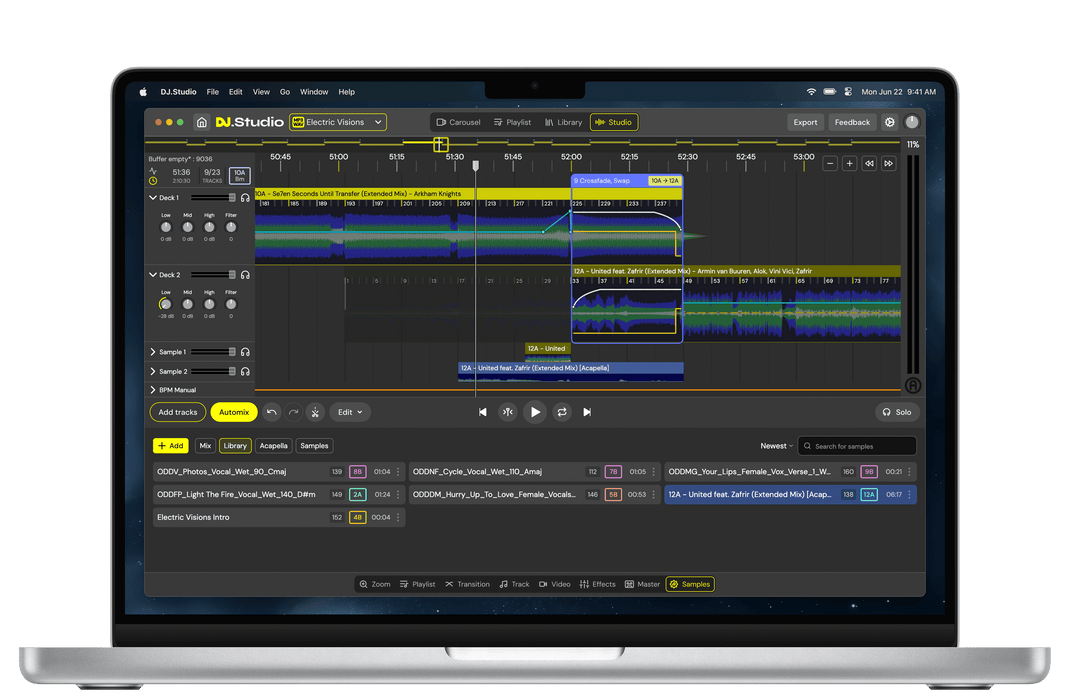The height and width of the screenshot is (696, 1070).
Task: Click the scissors split icon near Edit
Action: (x=315, y=412)
